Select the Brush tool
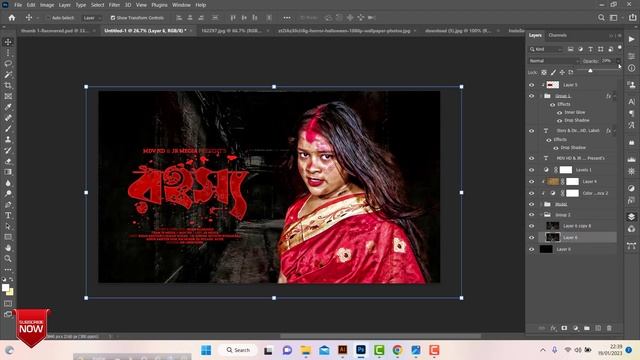This screenshot has height=360, width=640. point(8,129)
